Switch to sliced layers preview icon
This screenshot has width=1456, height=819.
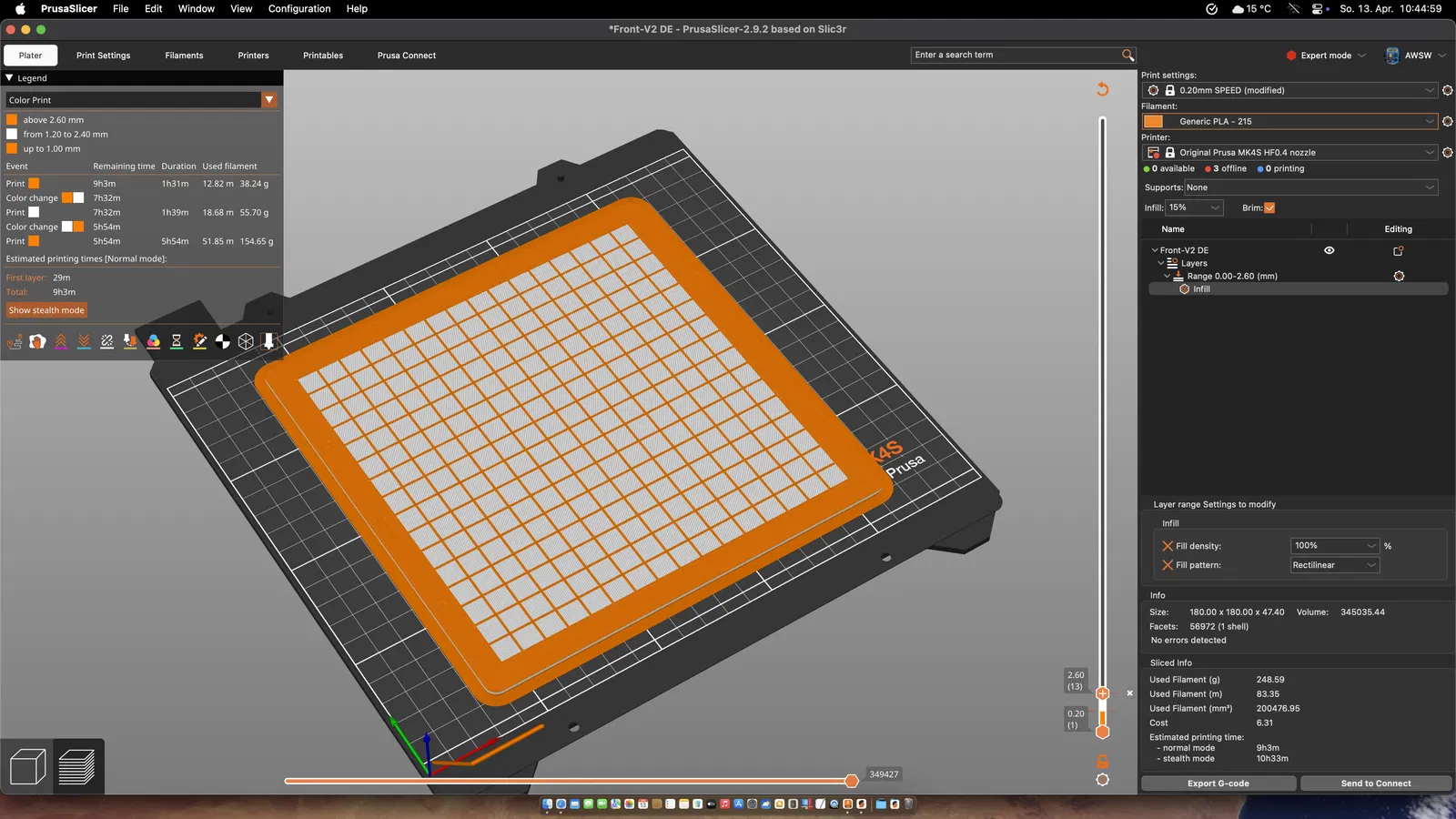77,766
